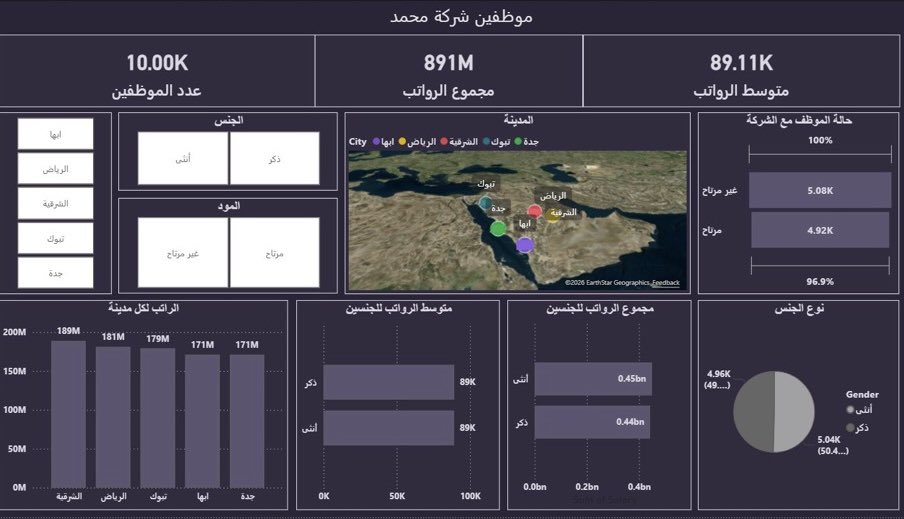Screen dimensions: 904x519
Task: Select the purple bubble on the map
Action: 524,245
